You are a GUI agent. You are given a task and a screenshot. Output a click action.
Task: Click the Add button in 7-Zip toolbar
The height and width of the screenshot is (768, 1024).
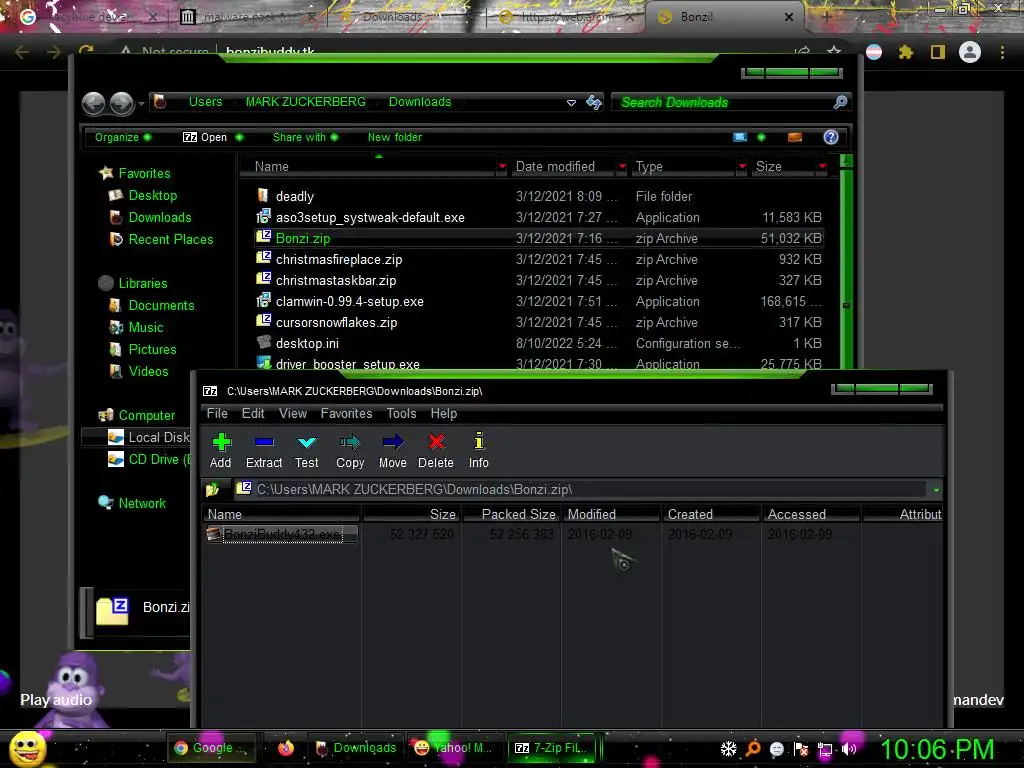click(x=221, y=451)
